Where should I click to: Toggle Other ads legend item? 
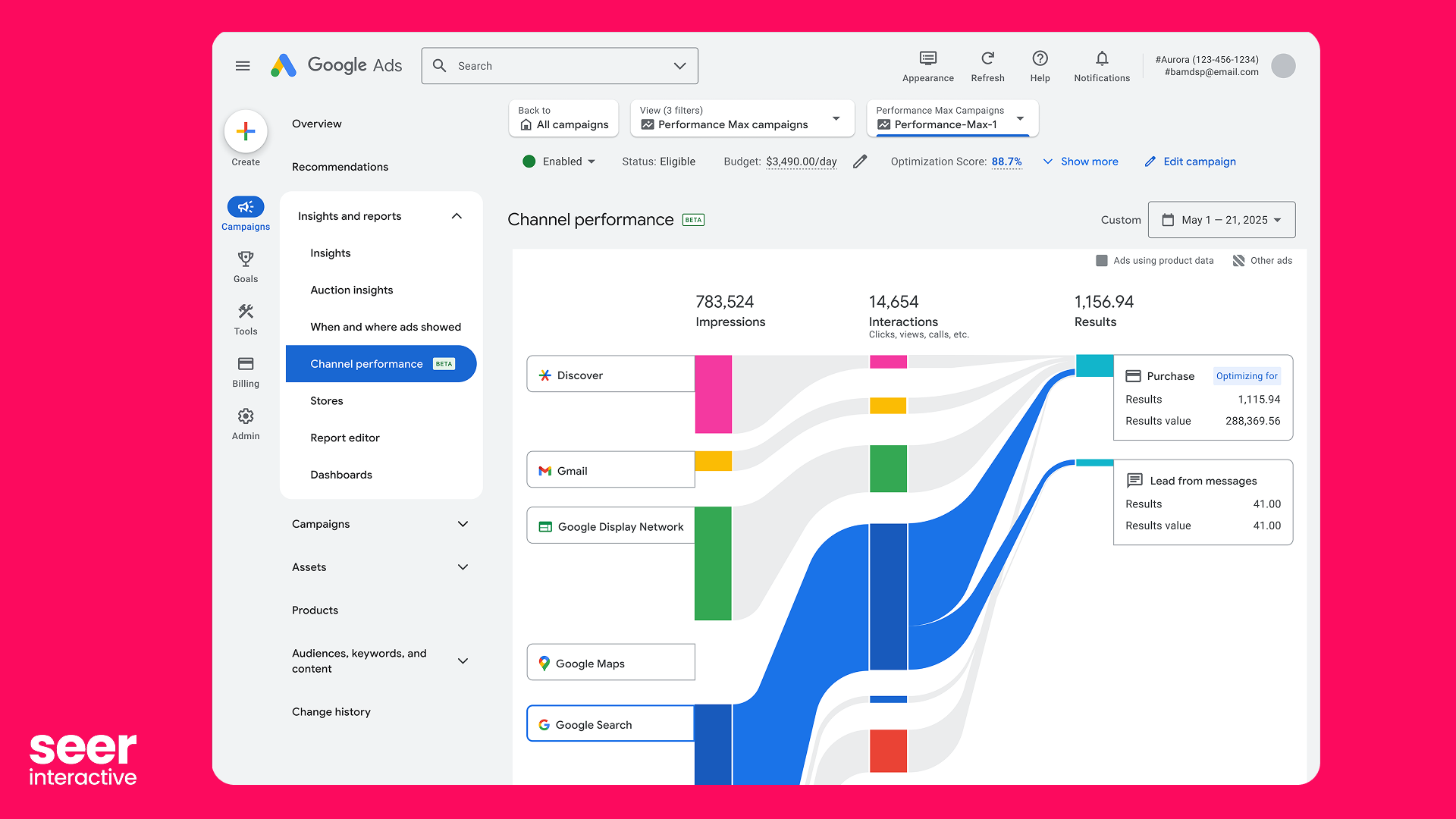[x=1263, y=261]
